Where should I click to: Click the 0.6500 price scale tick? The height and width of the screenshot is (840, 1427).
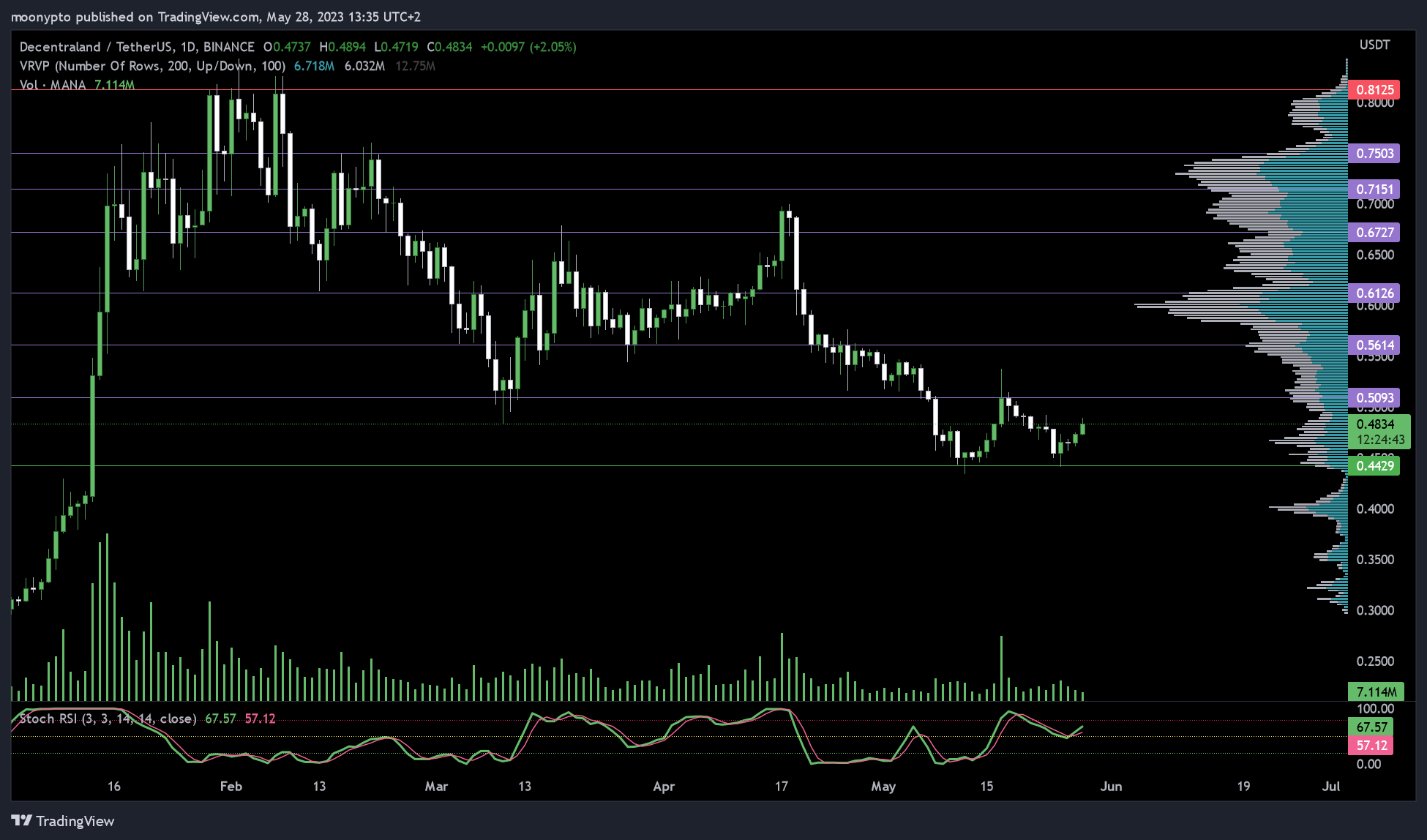[x=1375, y=255]
